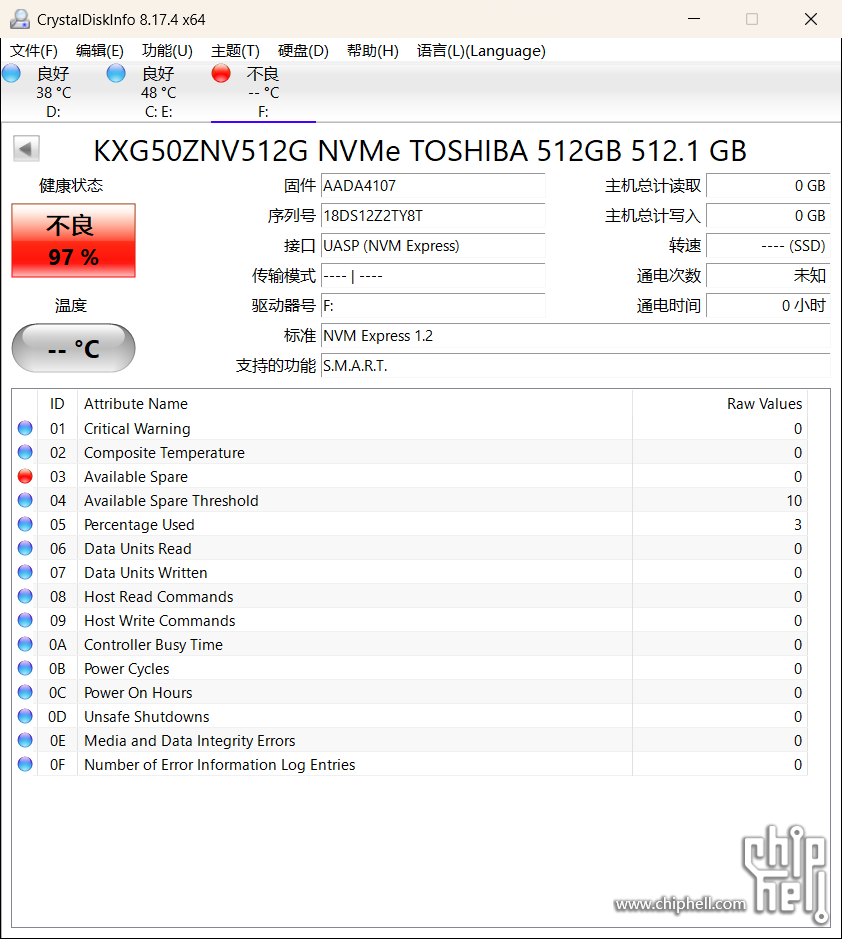
Task: Select drive D: blue status icon
Action: (x=11, y=73)
